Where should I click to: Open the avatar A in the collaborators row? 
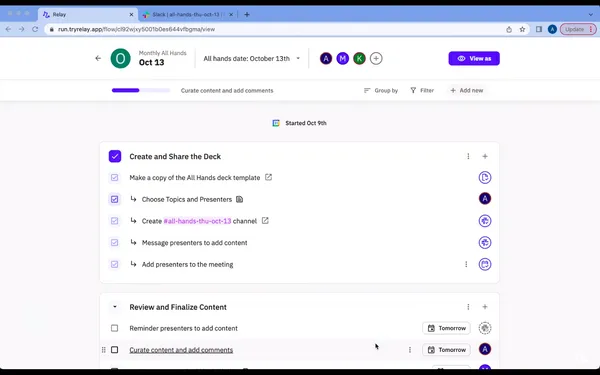(326, 59)
